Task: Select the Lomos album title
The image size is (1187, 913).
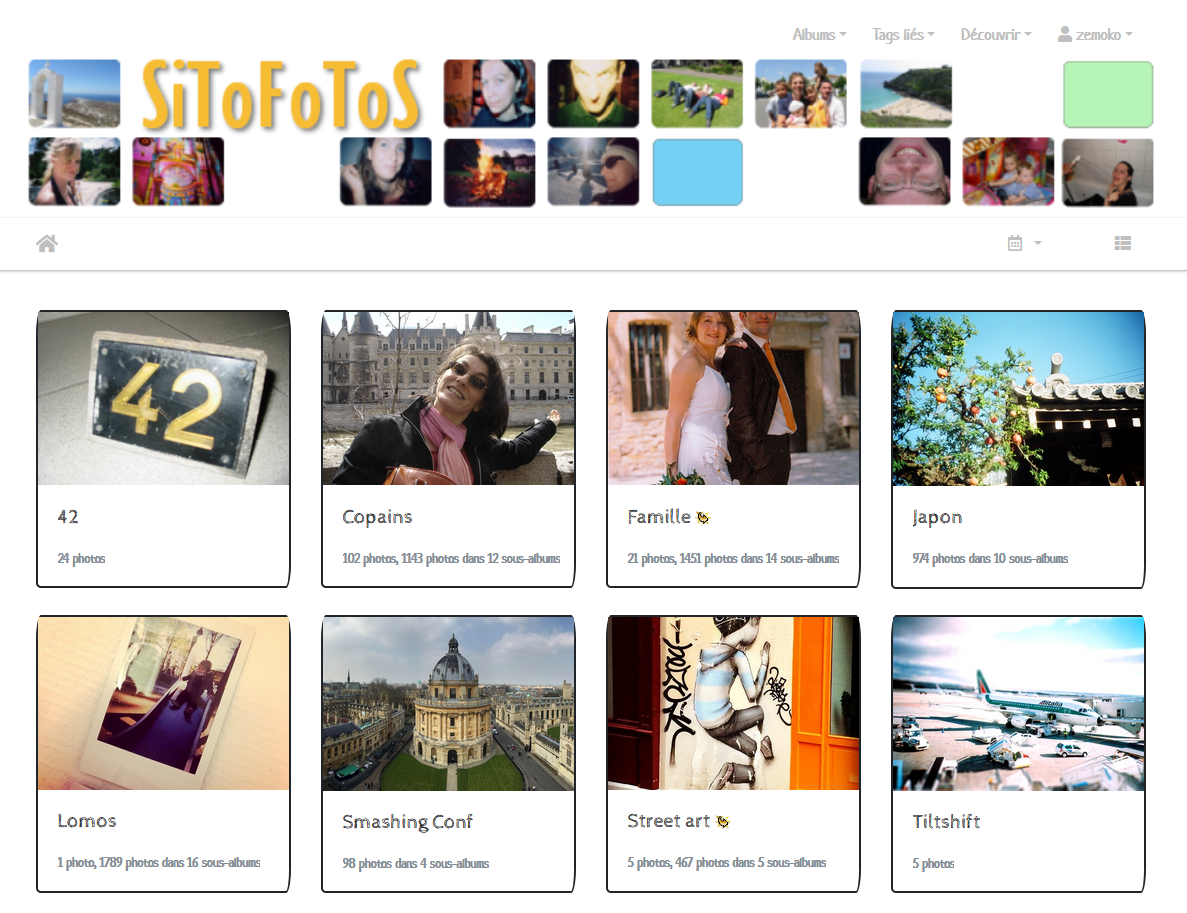Action: pos(87,821)
